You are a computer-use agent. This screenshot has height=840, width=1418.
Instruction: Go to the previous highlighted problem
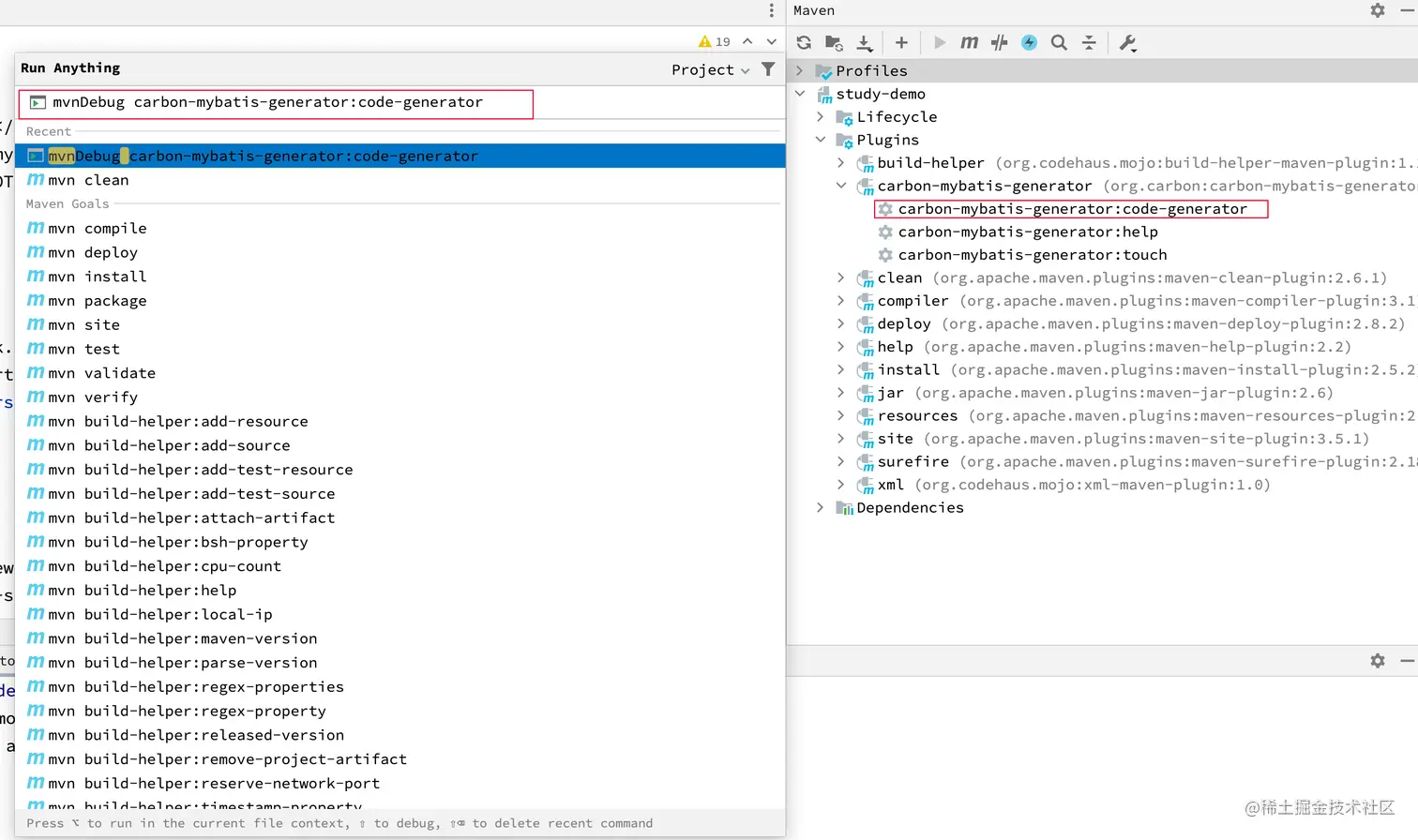pos(747,41)
